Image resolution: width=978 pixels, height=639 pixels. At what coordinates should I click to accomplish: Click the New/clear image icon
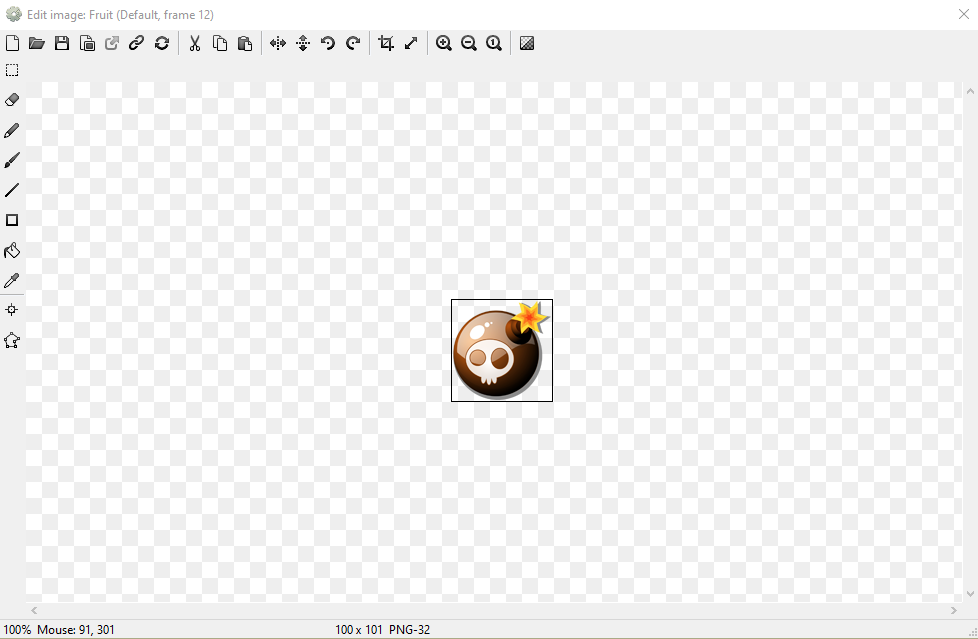click(12, 43)
